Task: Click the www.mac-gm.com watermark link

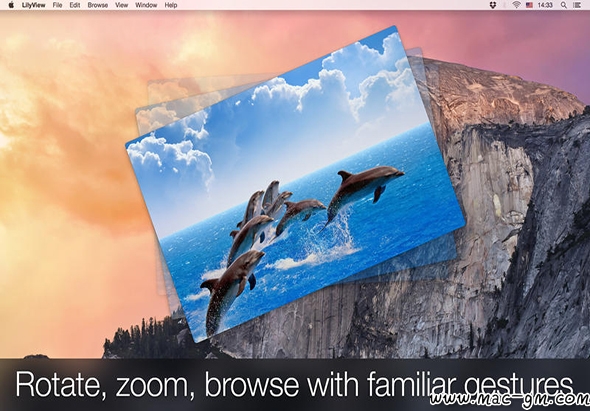Action: click(x=509, y=399)
